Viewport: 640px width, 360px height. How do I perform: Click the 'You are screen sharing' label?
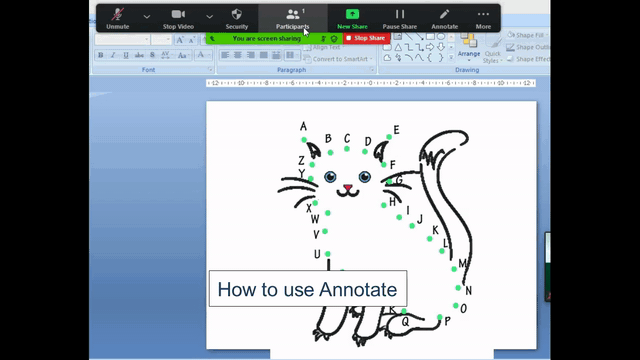pyautogui.click(x=267, y=38)
